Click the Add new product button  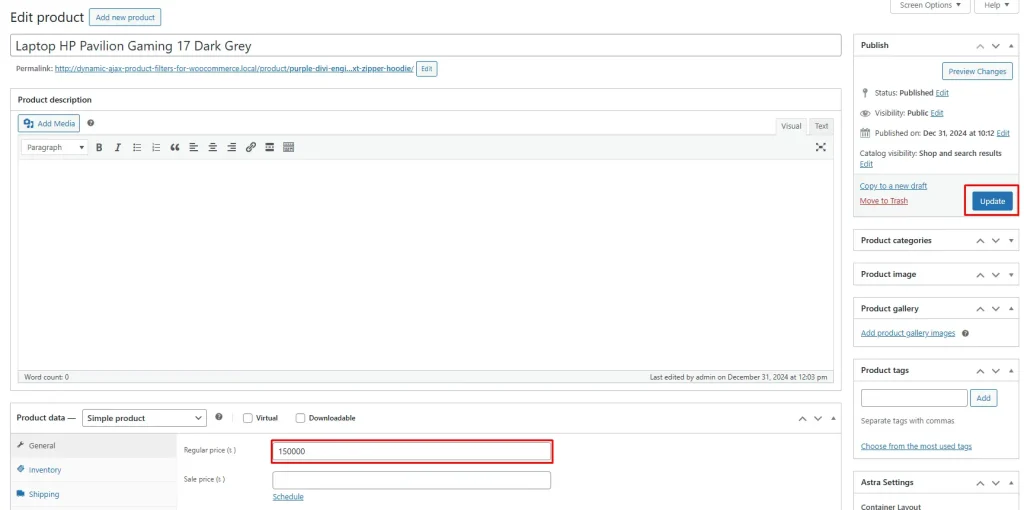(125, 18)
